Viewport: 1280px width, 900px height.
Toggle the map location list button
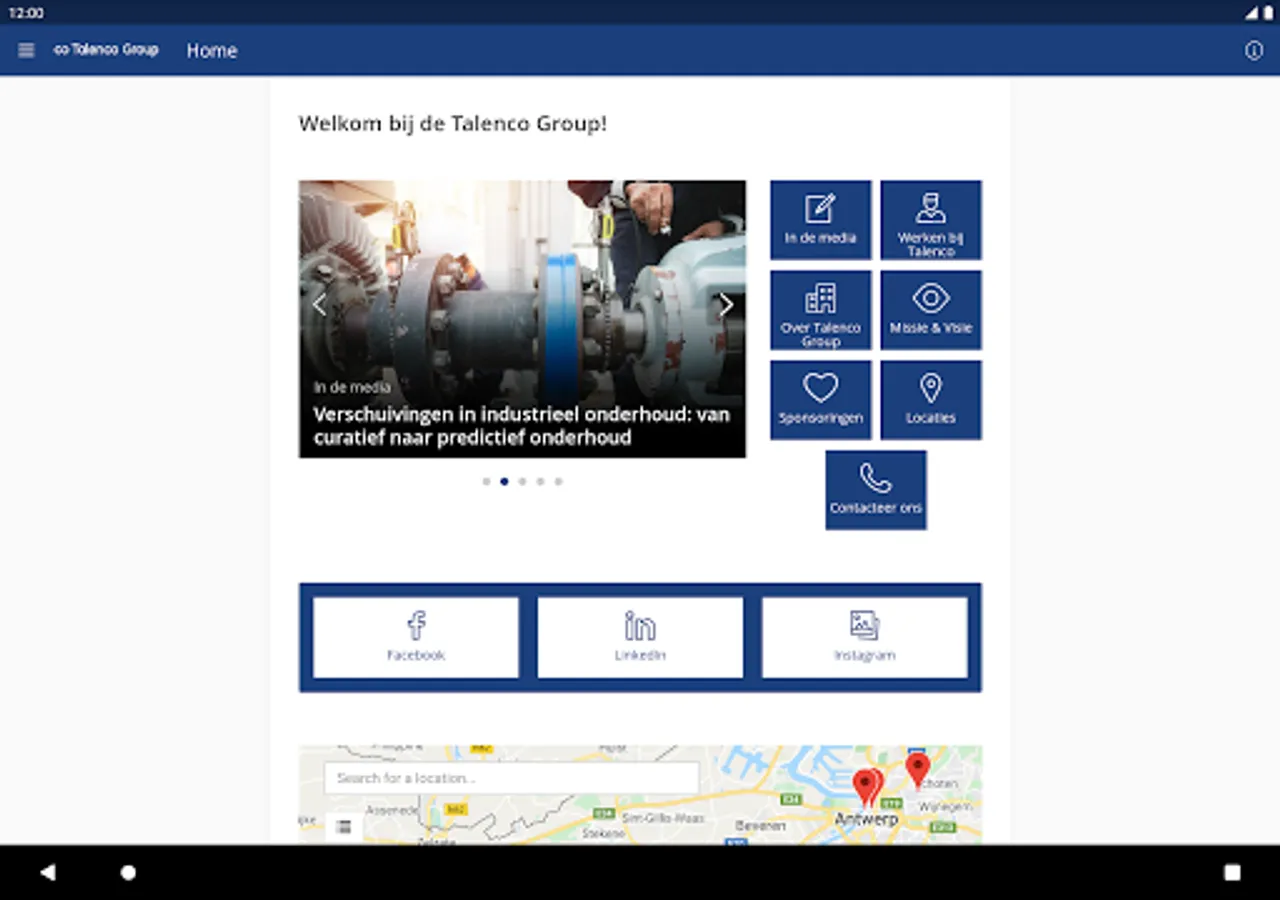pyautogui.click(x=344, y=826)
